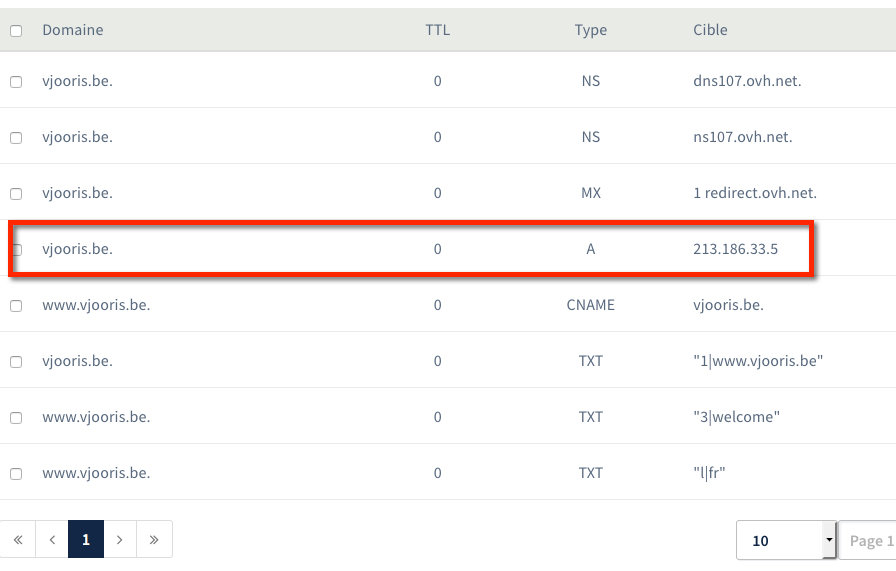The image size is (896, 571).
Task: Select the ns107.ovh.net. NS record checkbox
Action: coord(16,138)
